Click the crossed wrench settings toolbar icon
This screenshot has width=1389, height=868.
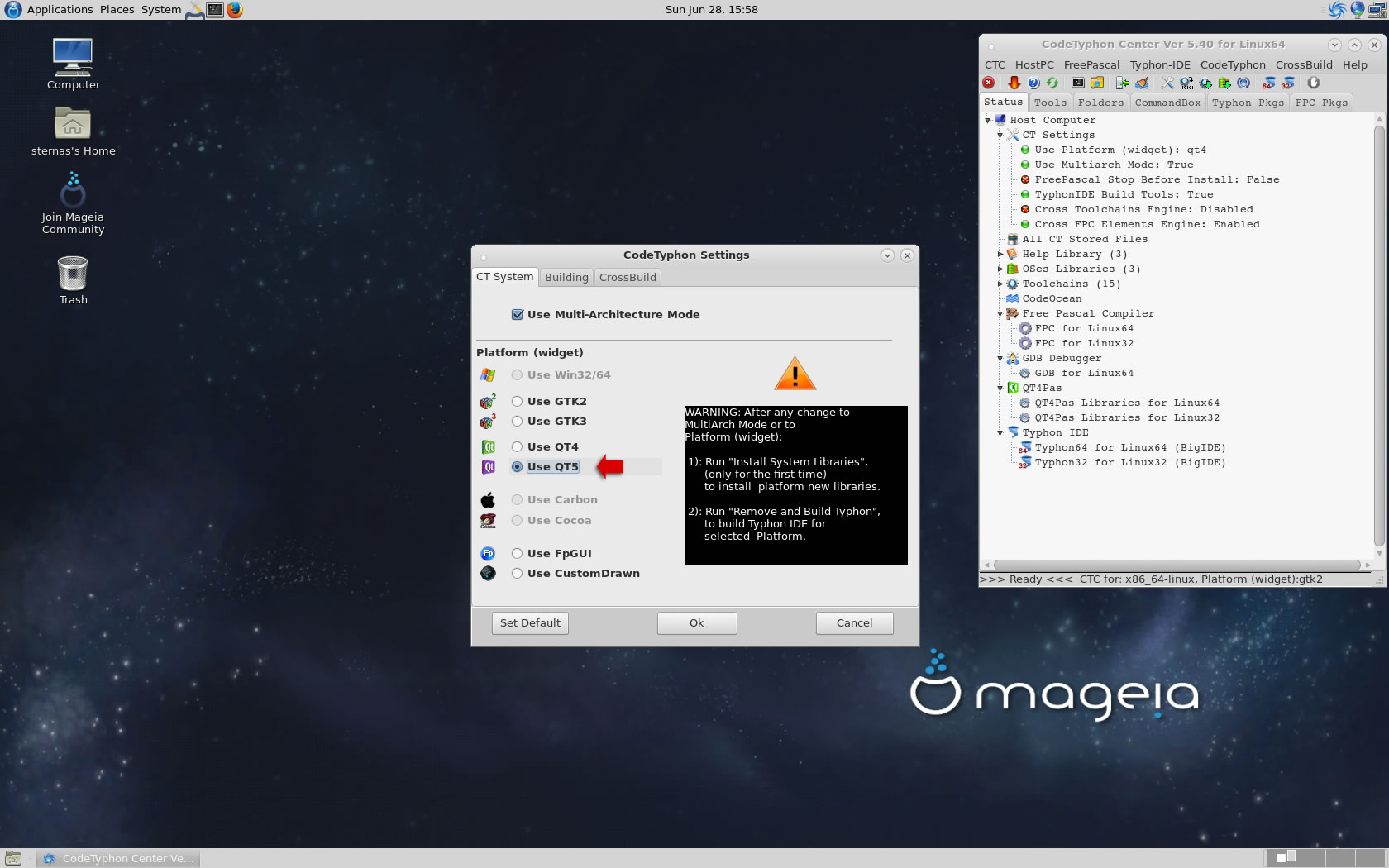point(1167,83)
